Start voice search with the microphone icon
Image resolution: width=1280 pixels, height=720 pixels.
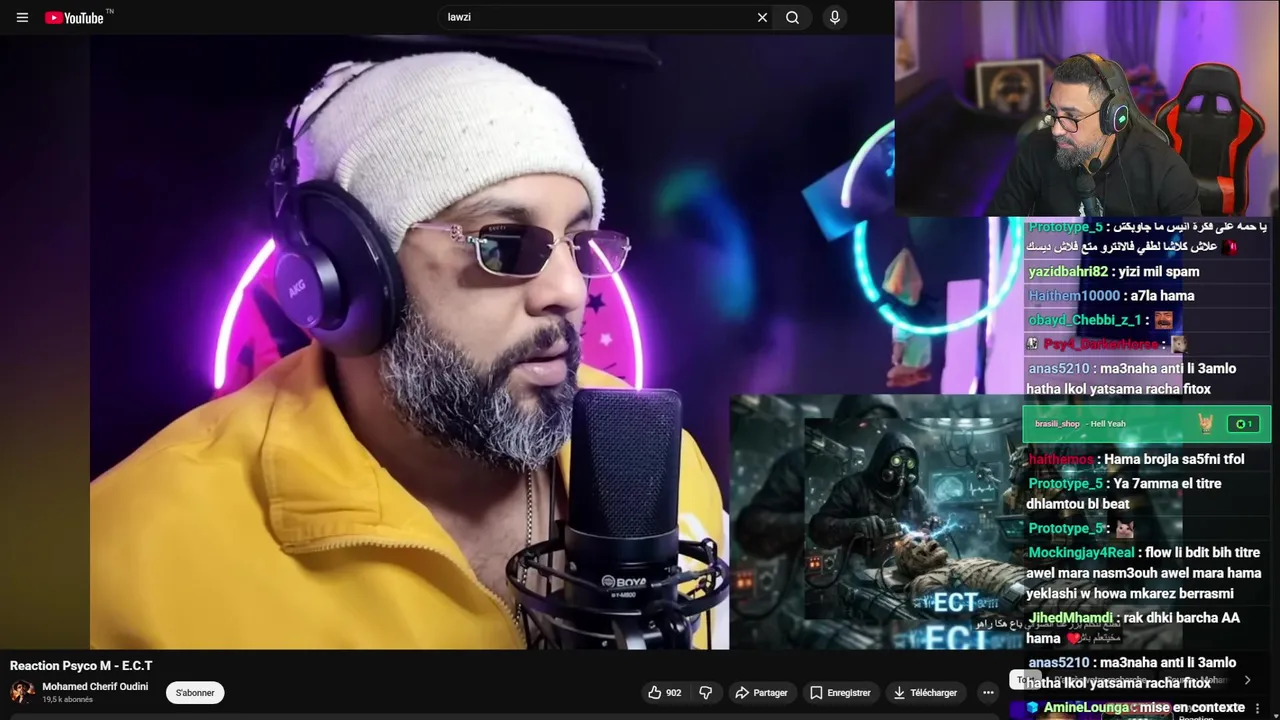pyautogui.click(x=834, y=17)
